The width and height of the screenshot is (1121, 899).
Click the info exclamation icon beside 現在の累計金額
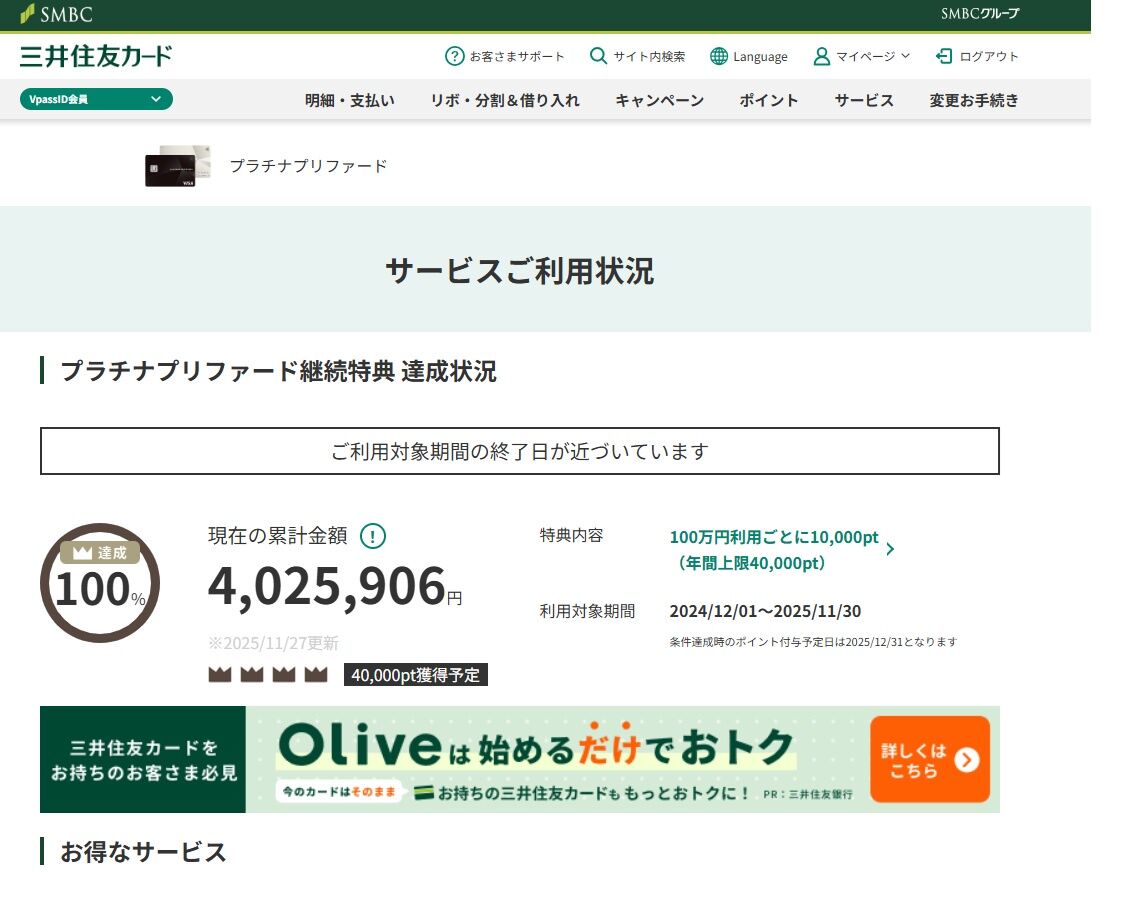coord(372,536)
